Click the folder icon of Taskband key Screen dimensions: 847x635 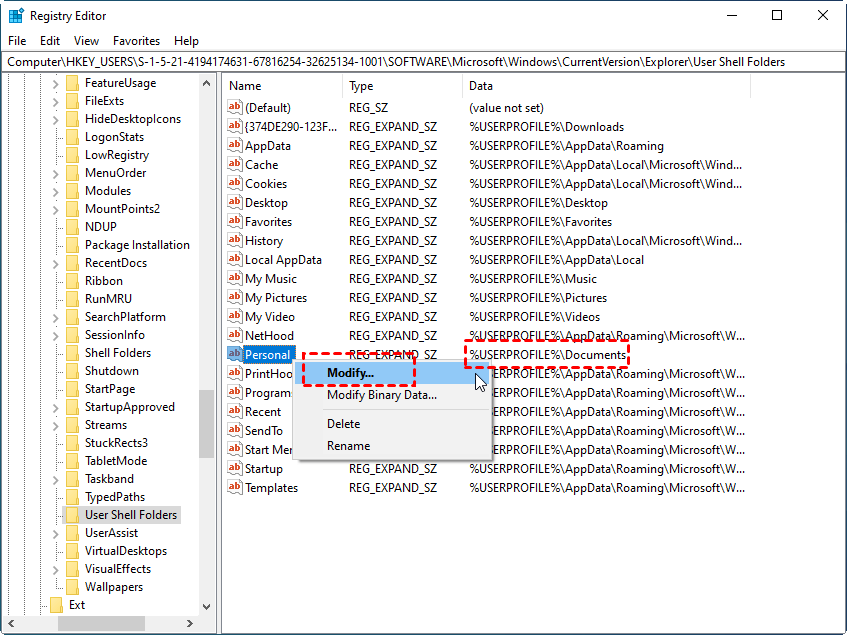tap(72, 478)
